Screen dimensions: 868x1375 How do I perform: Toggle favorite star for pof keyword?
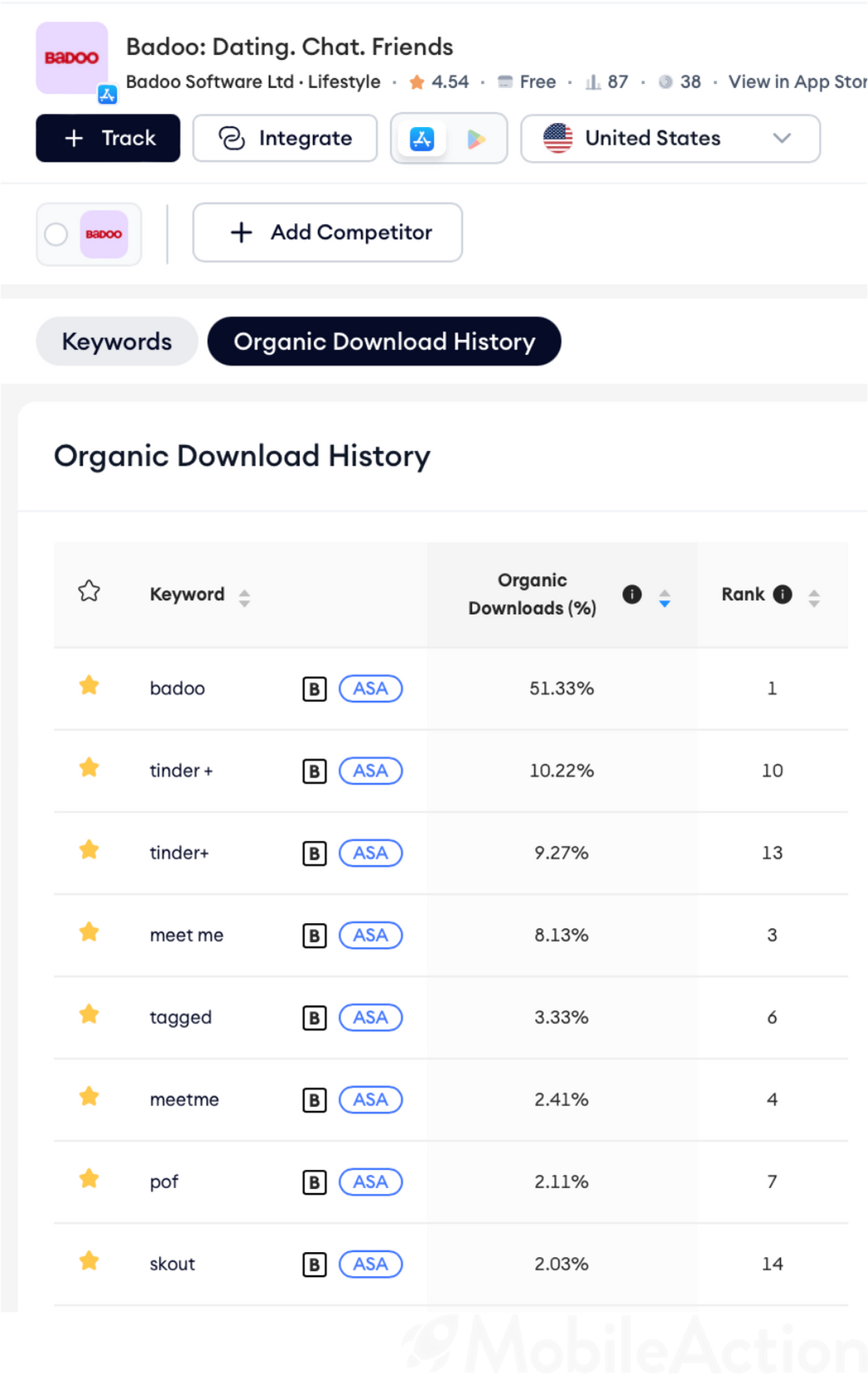[89, 1179]
